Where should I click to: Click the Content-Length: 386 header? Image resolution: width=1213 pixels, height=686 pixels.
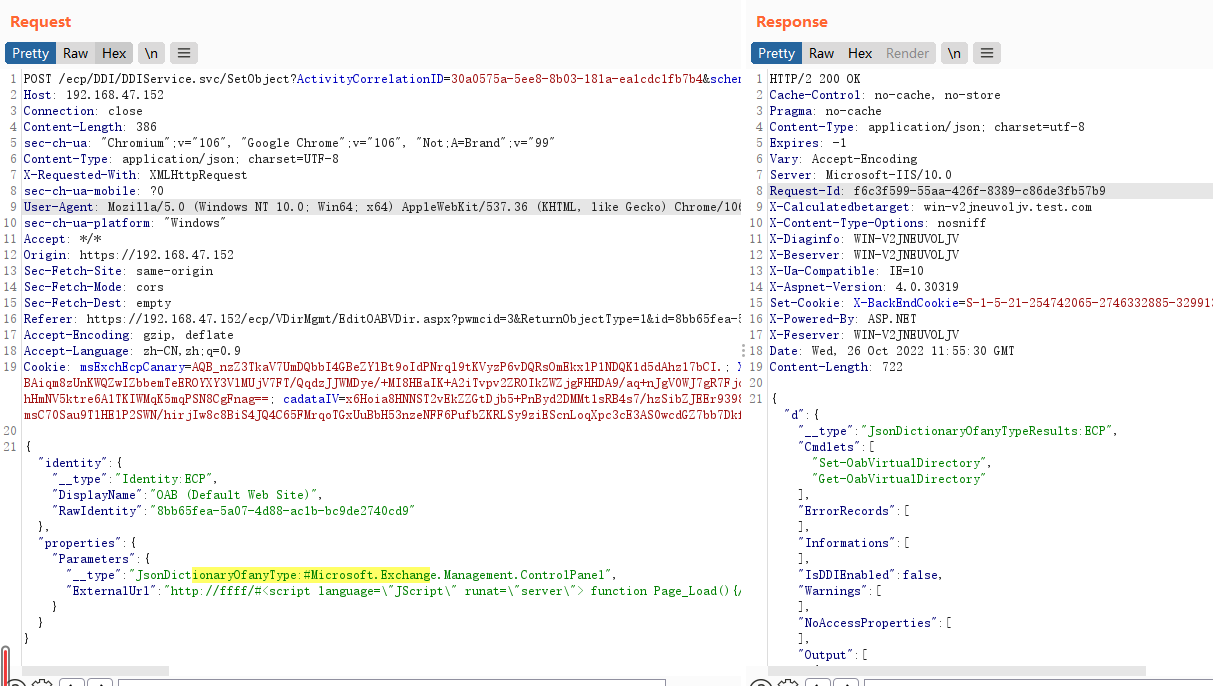[90, 127]
